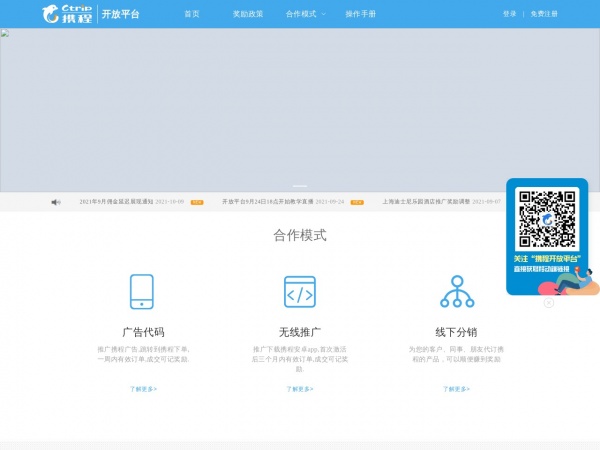Click the network tree icon above 线下分销
600x450 pixels.
[457, 292]
